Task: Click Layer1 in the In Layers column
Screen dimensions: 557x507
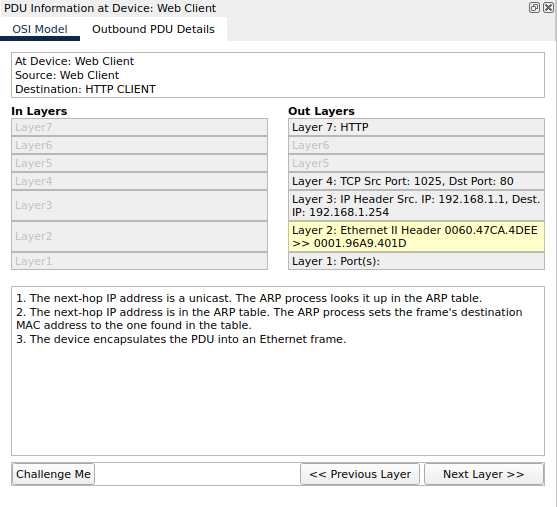Action: click(x=139, y=261)
